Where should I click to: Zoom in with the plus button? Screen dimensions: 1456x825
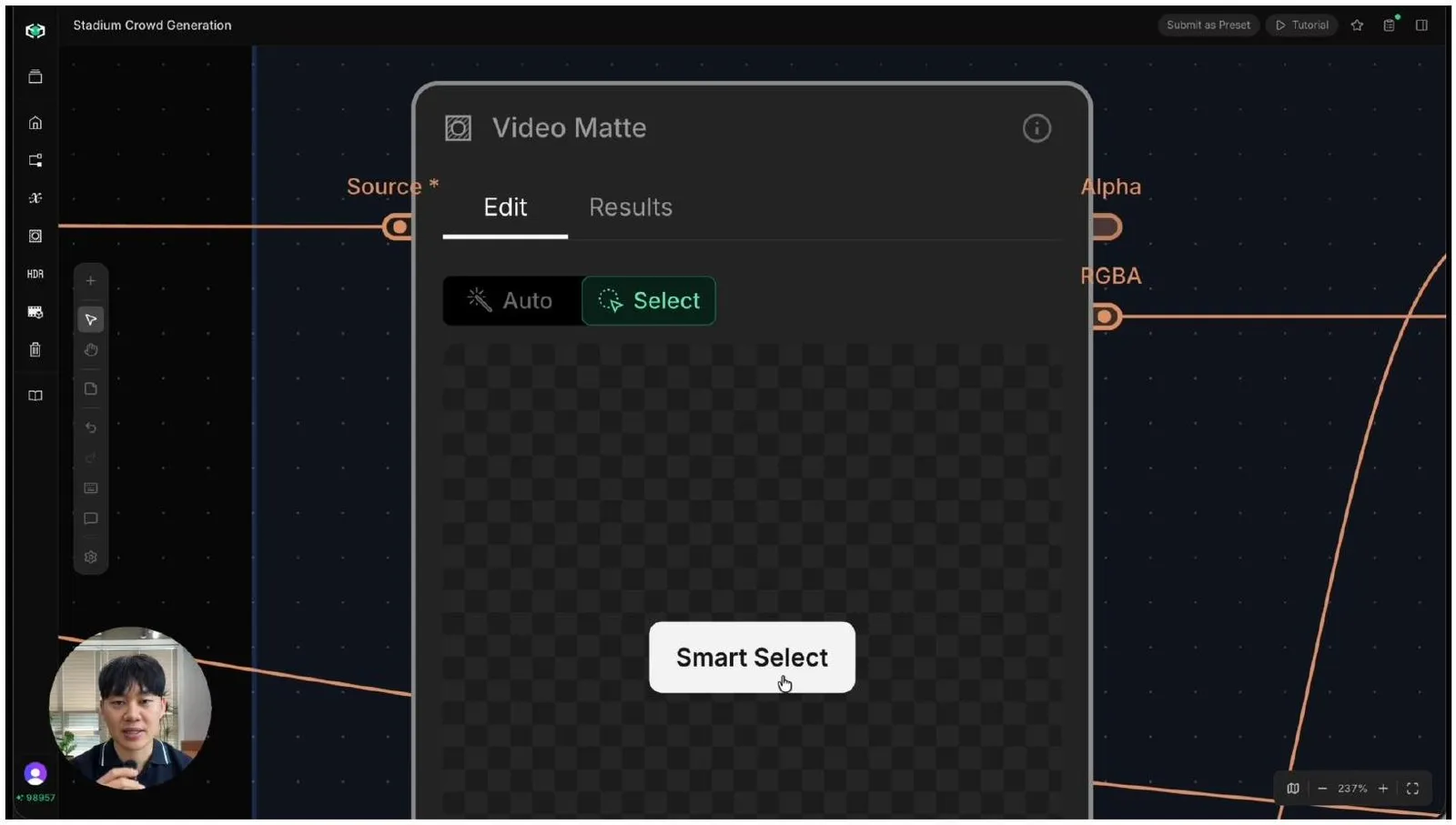[x=1383, y=789]
